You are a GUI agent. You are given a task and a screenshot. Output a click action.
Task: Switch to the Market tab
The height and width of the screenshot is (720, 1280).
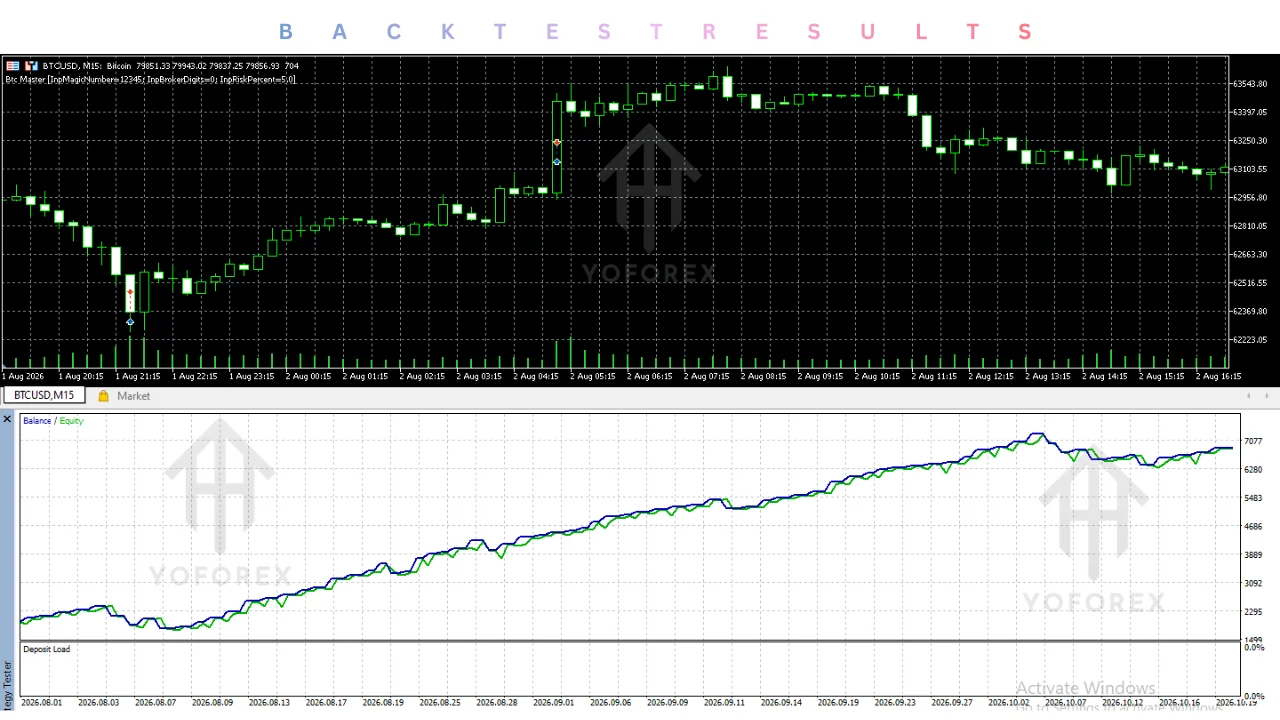(x=124, y=396)
